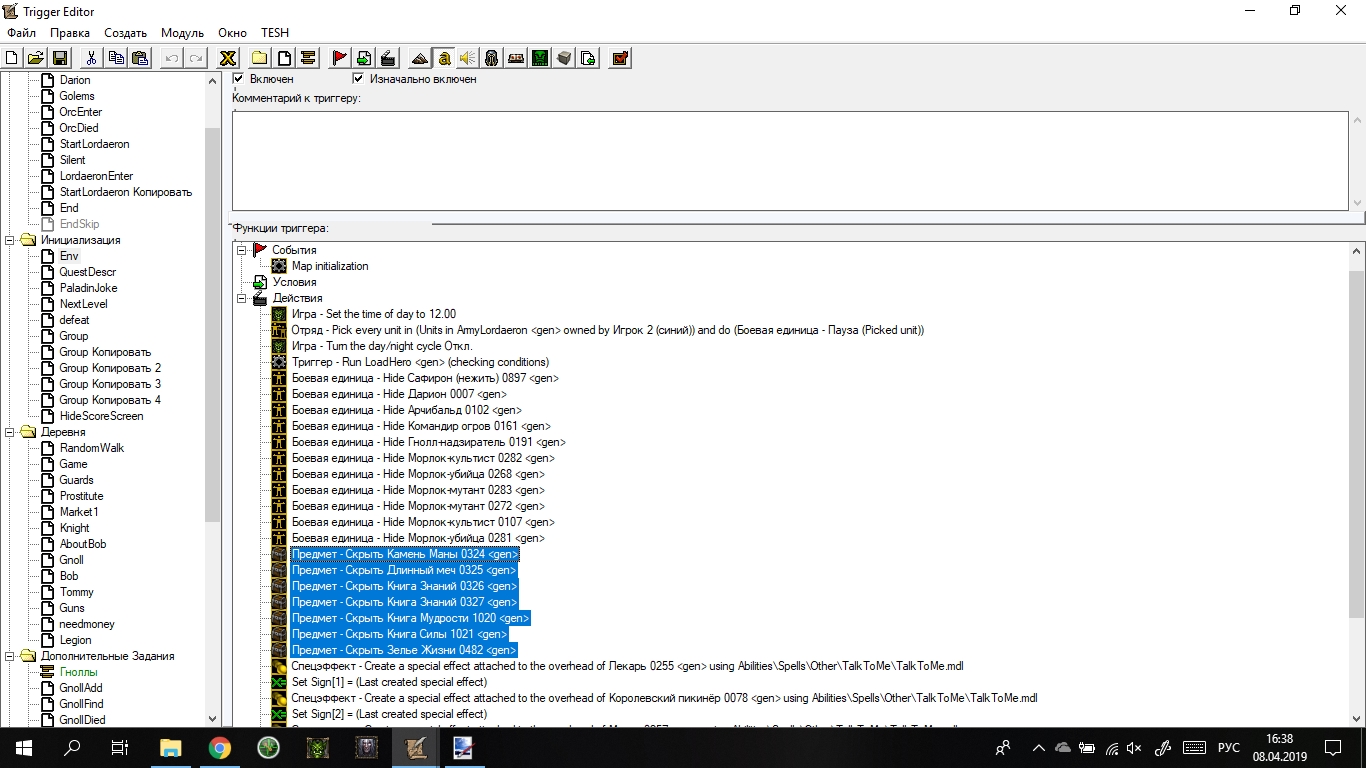
Task: Open the 'TESH' menu
Action: tap(275, 33)
